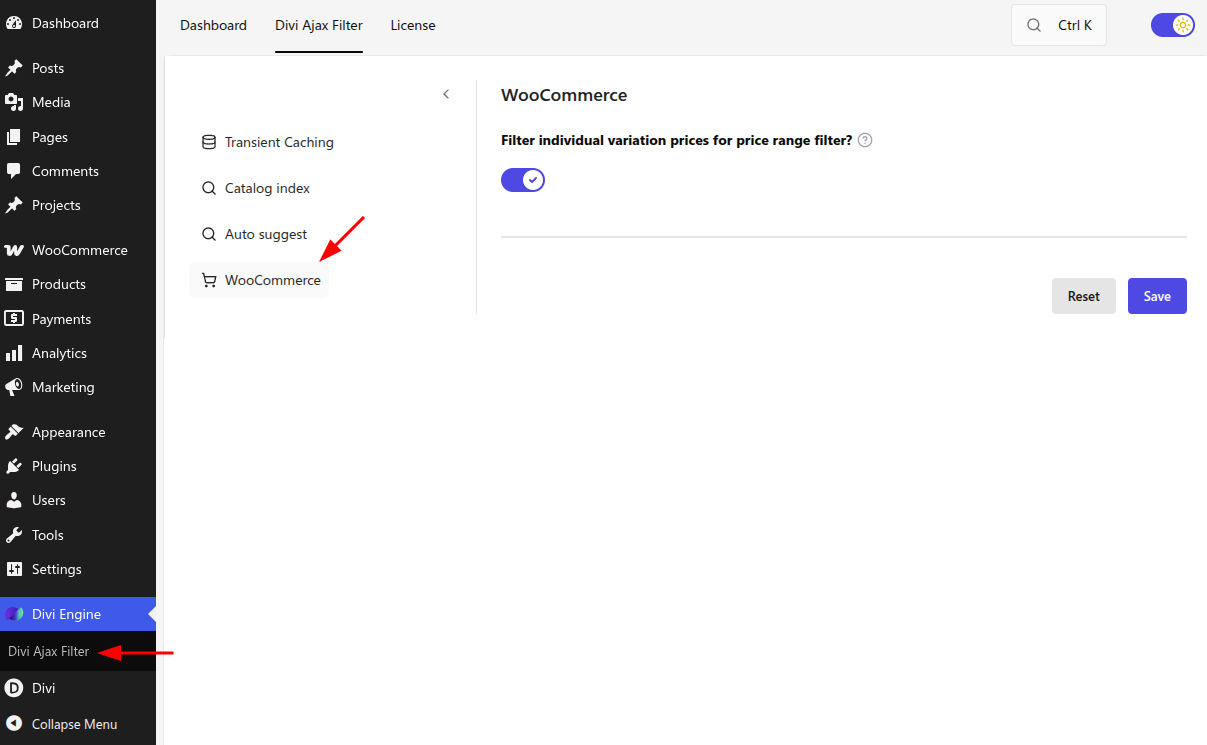Image resolution: width=1207 pixels, height=745 pixels.
Task: Click the Appearance paintbrush icon
Action: click(x=14, y=432)
